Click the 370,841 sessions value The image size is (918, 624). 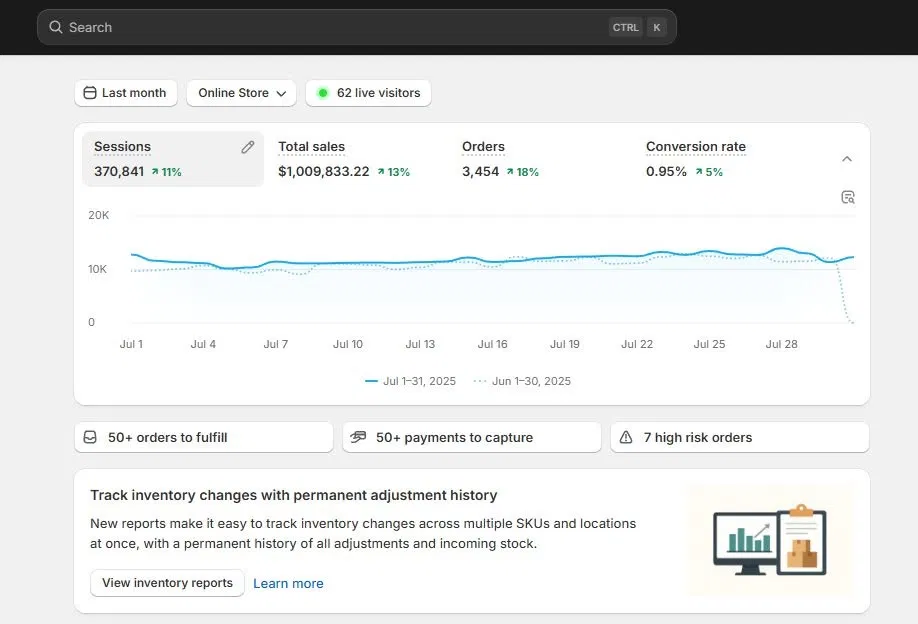pos(119,172)
